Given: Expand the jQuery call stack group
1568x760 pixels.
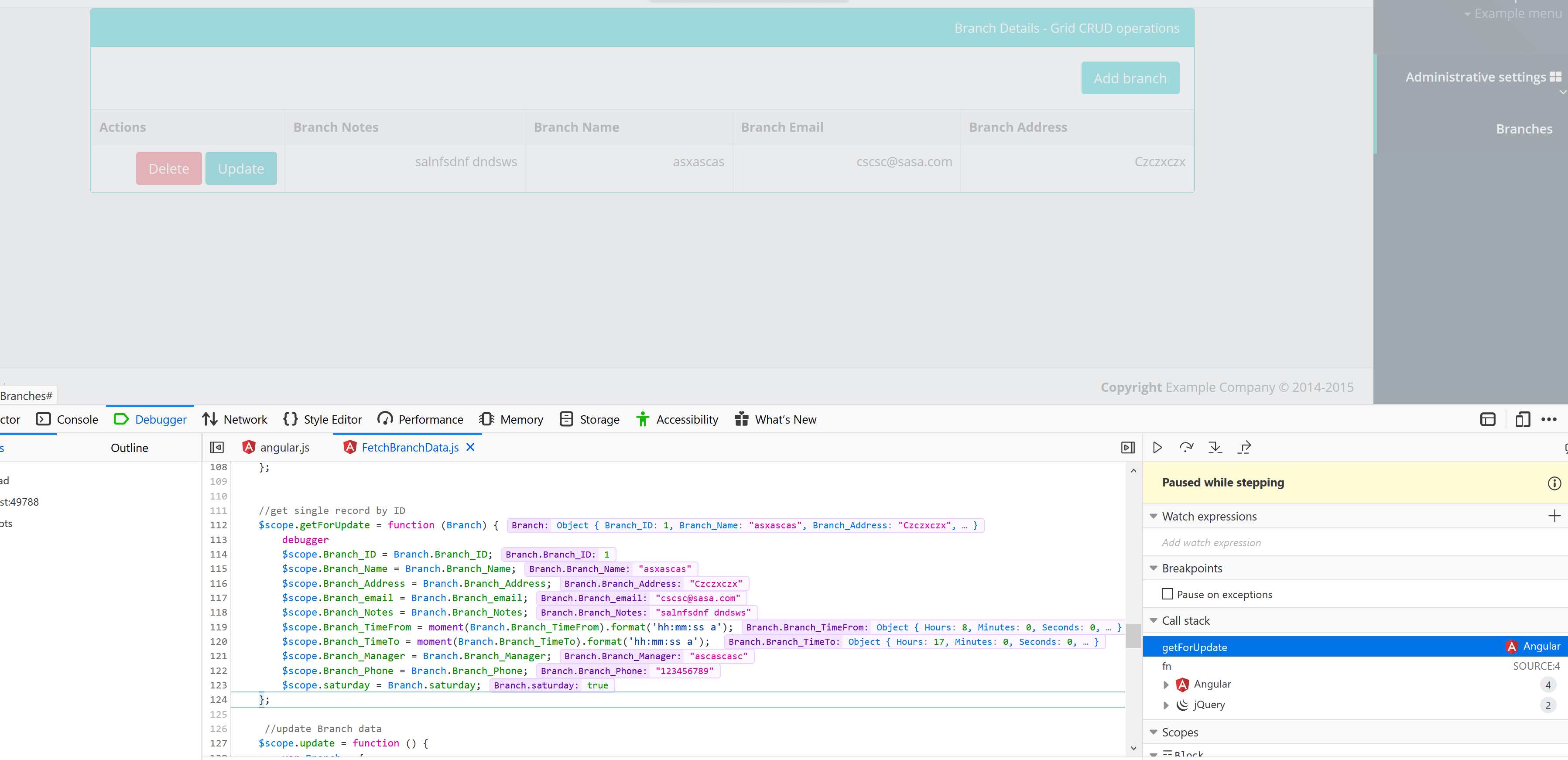Looking at the screenshot, I should [x=1166, y=705].
